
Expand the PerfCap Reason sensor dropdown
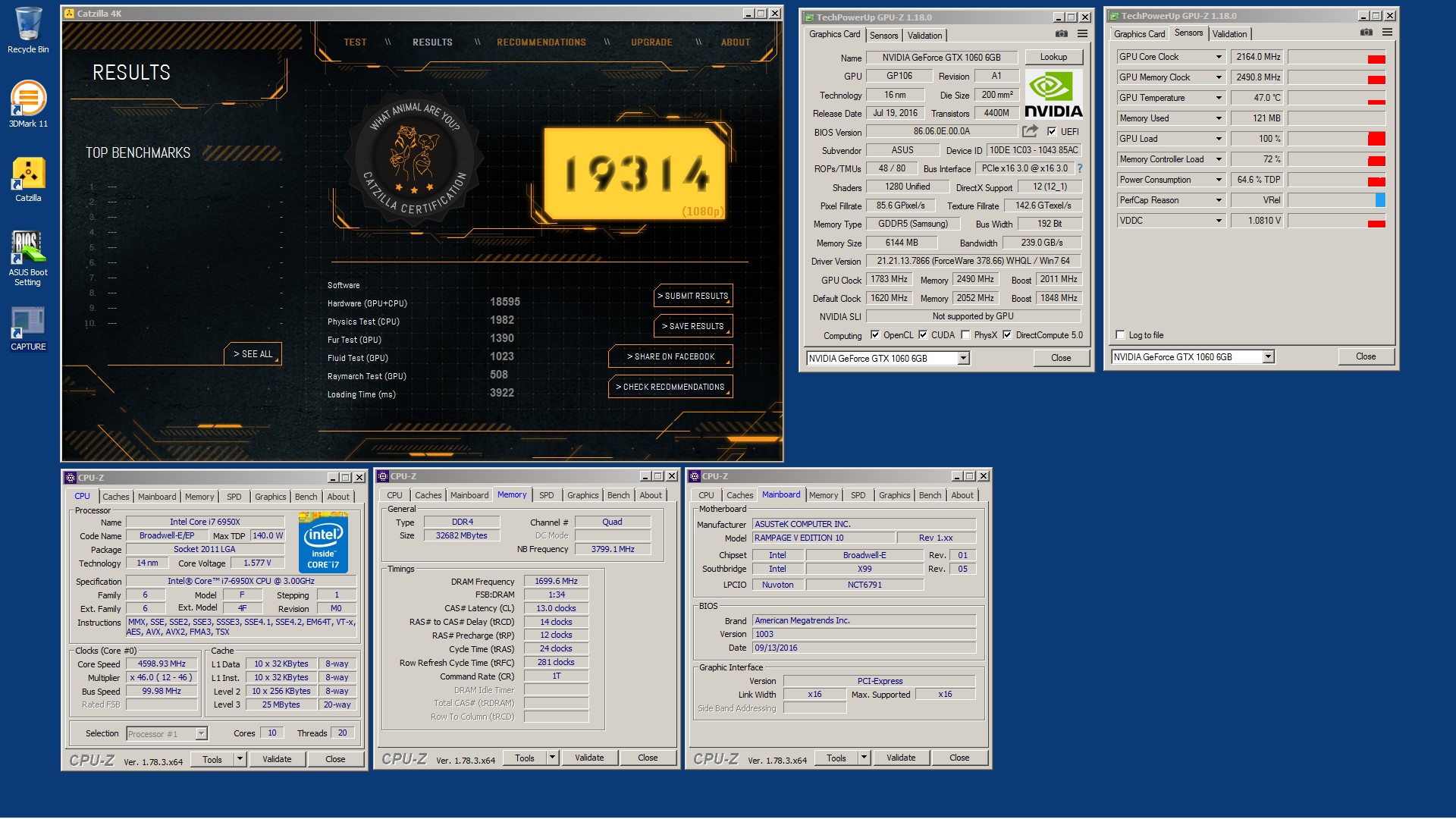tap(1219, 200)
